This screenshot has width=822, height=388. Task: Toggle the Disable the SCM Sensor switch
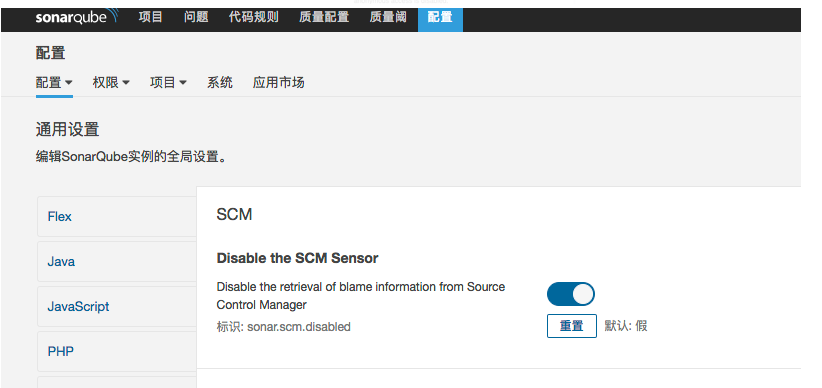point(570,294)
